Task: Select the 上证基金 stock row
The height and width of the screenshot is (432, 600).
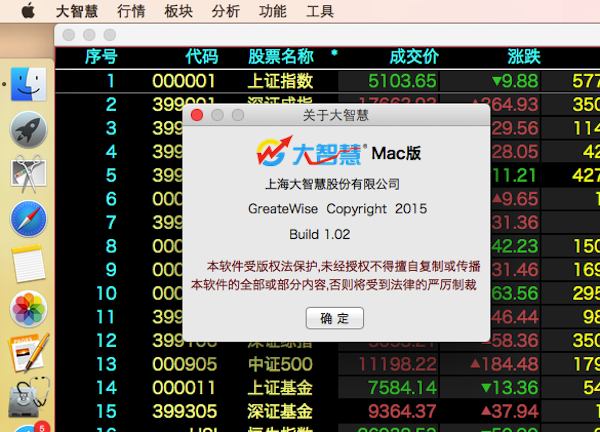Action: click(x=280, y=387)
